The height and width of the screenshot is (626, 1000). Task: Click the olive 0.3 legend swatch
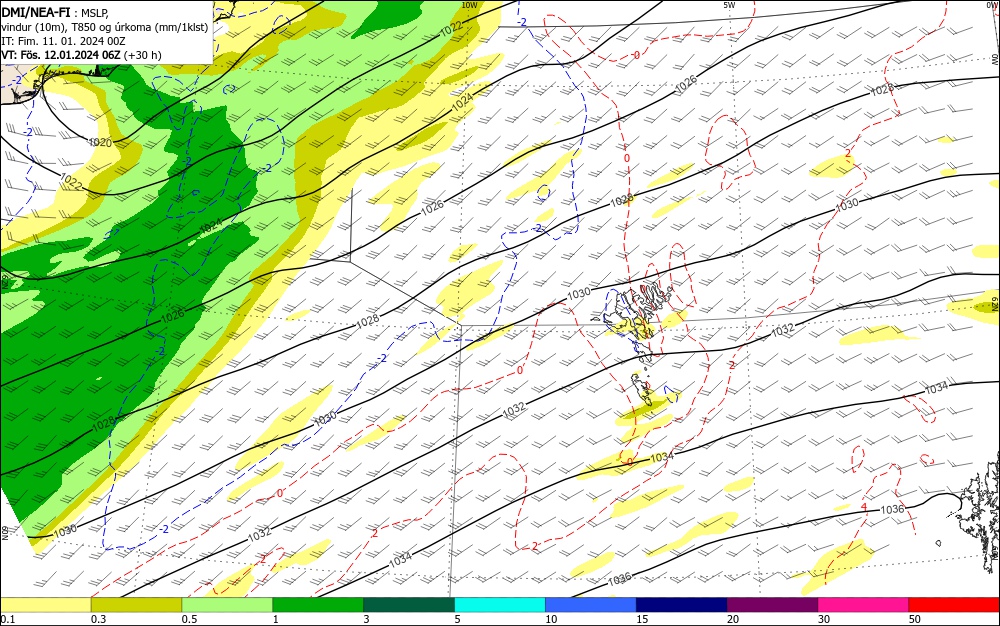click(x=136, y=605)
